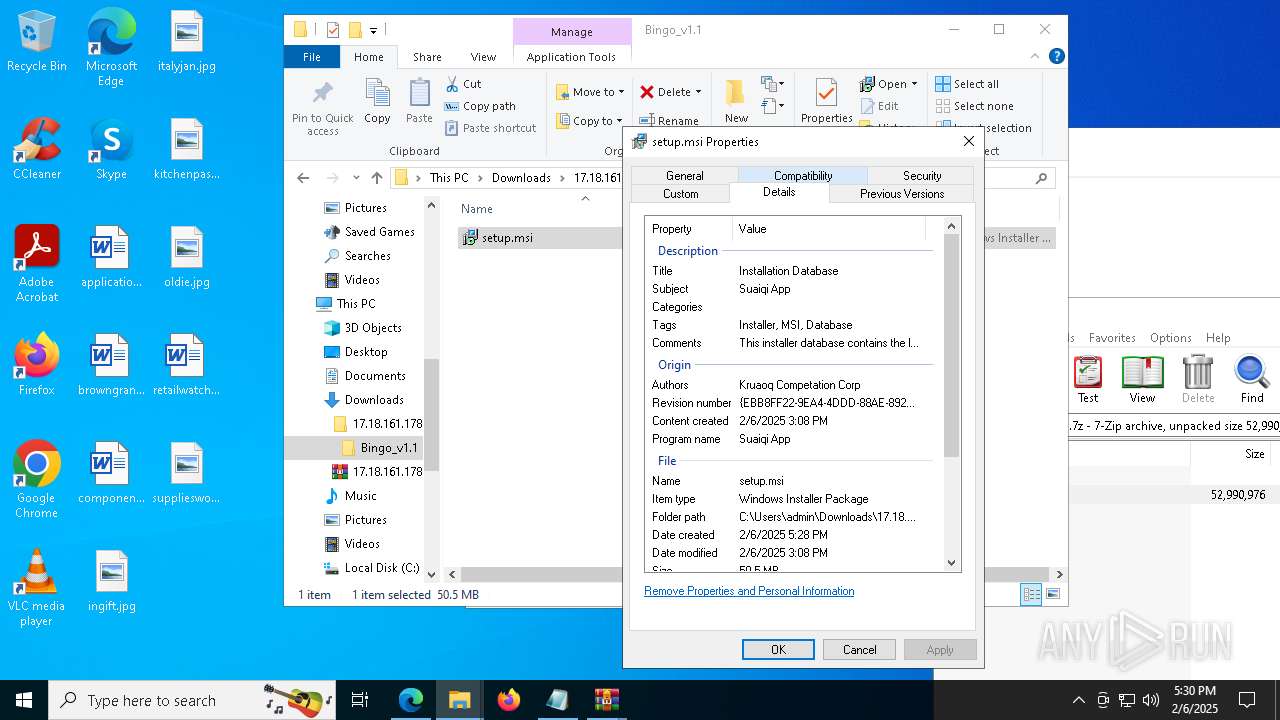The width and height of the screenshot is (1280, 720).
Task: Open recent locations dropdown chevron
Action: coord(356,178)
